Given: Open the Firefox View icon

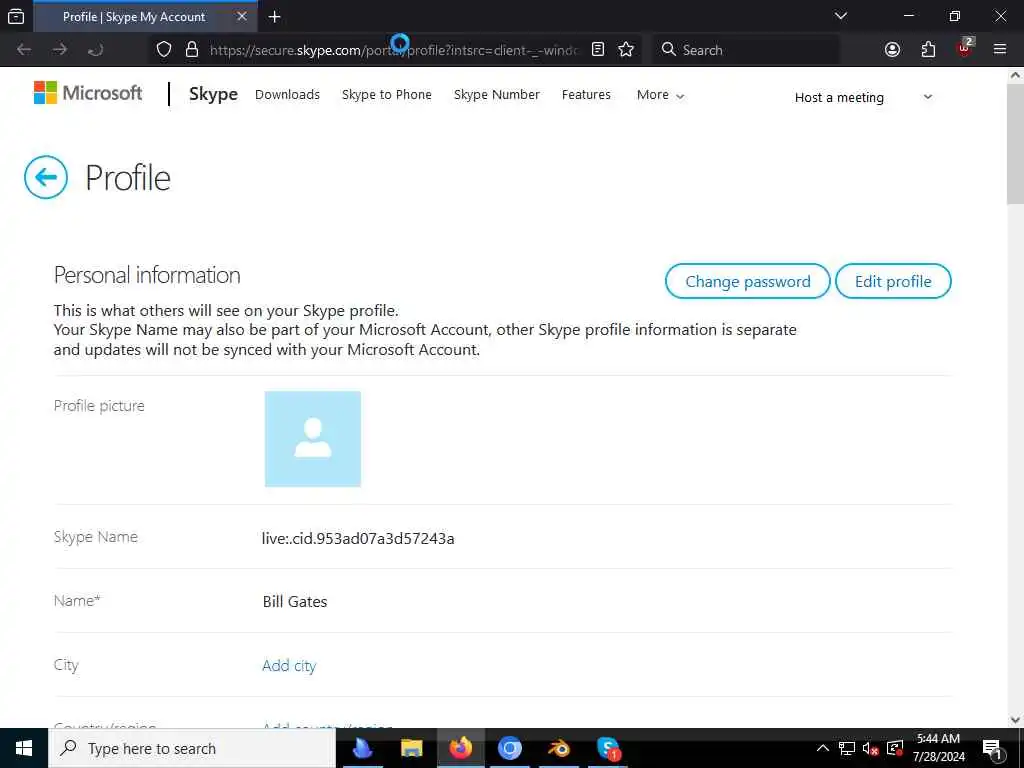Looking at the screenshot, I should [16, 16].
